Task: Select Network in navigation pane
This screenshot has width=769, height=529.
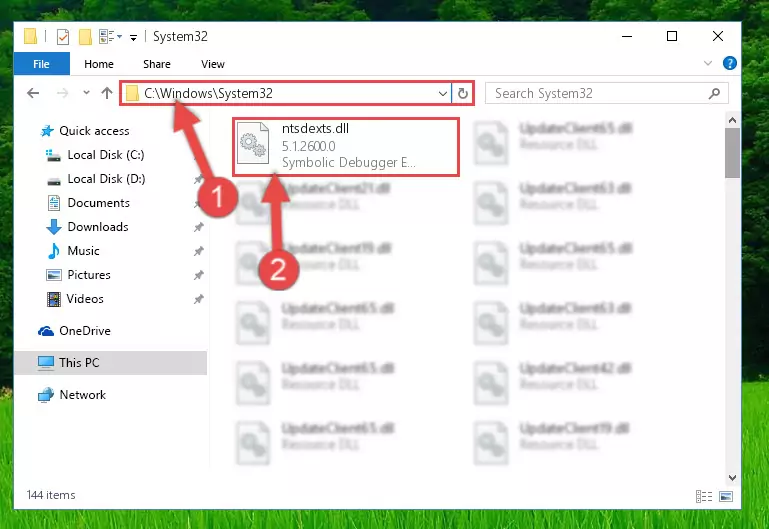Action: click(x=82, y=395)
